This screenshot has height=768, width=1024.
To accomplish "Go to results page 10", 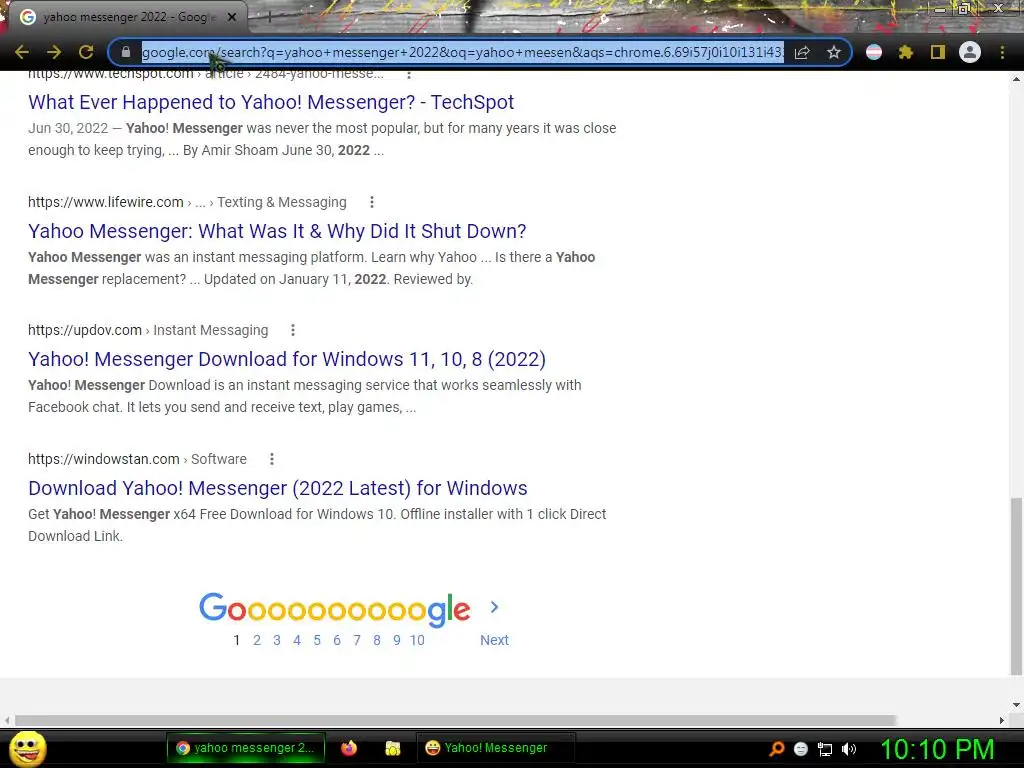I will [417, 640].
